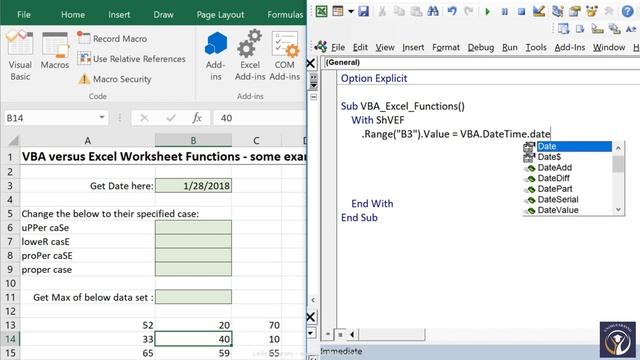640x360 pixels.
Task: Click the Enter checkmark beside formula bar
Action: tap(171, 118)
